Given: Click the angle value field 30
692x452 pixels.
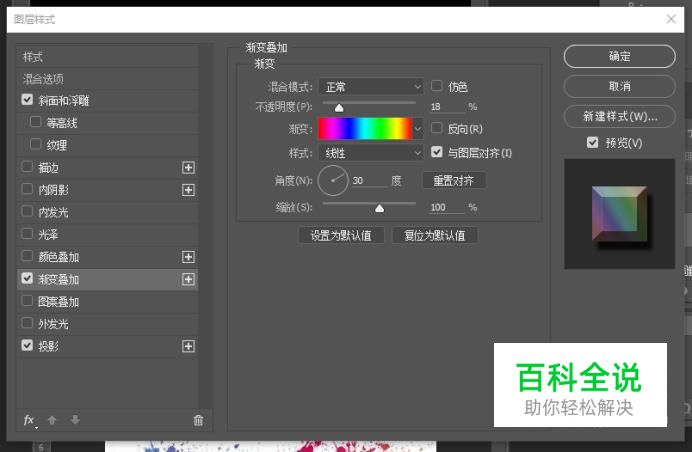Looking at the screenshot, I should pyautogui.click(x=369, y=181).
